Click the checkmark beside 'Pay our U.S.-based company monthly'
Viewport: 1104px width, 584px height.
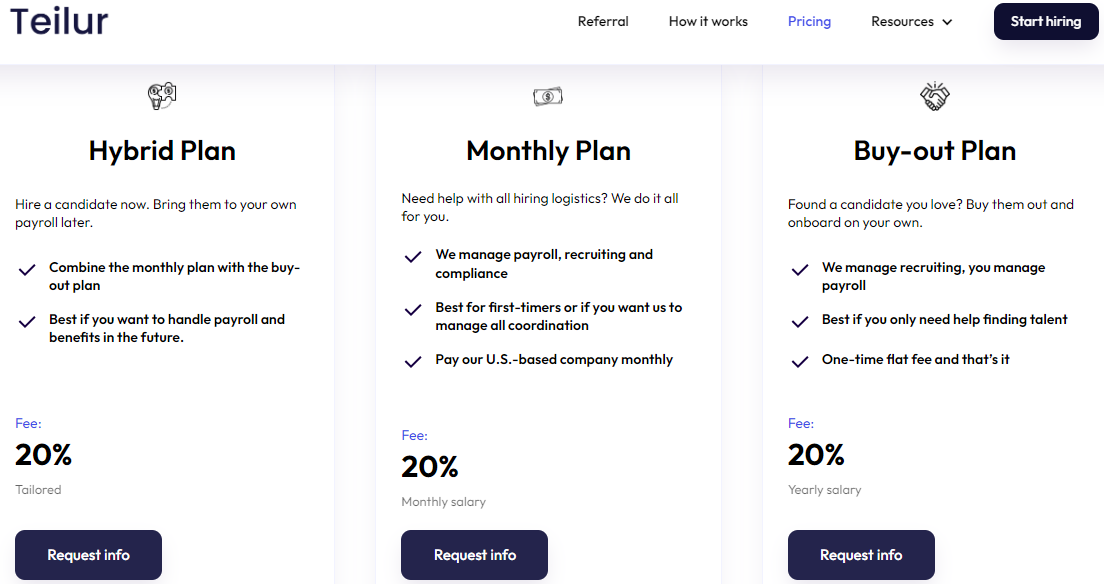pyautogui.click(x=413, y=361)
